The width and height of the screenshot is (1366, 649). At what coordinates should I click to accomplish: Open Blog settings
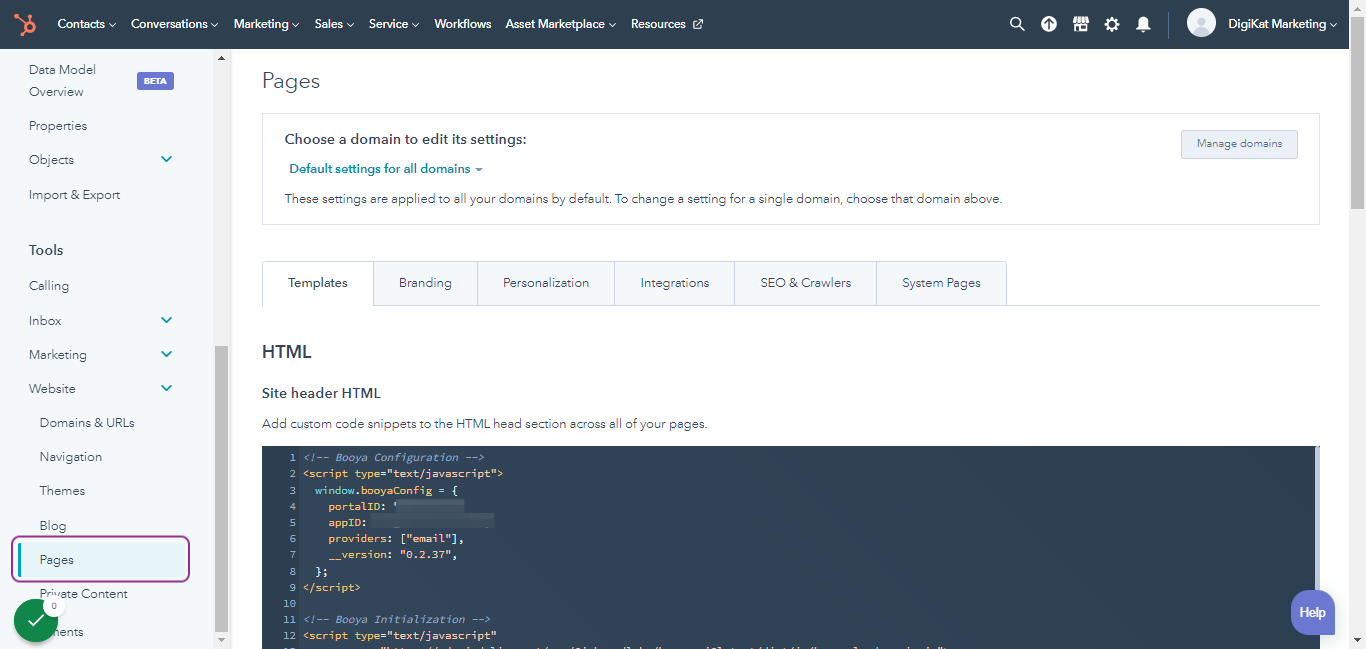pyautogui.click(x=53, y=526)
